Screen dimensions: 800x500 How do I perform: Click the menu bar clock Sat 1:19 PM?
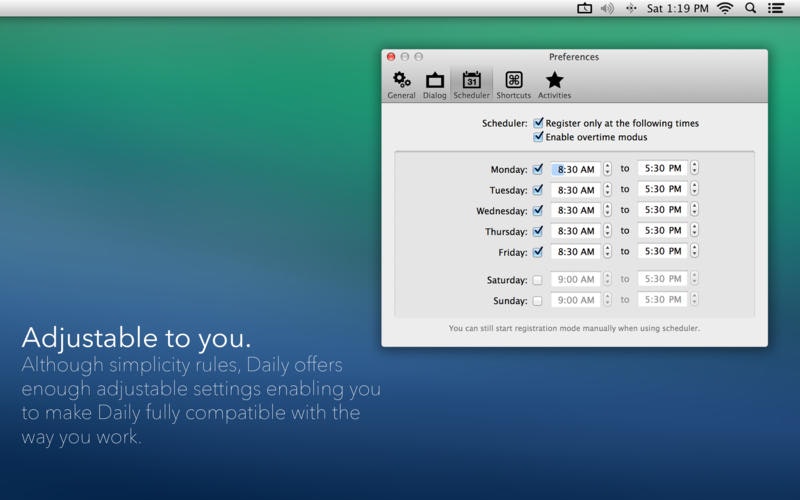click(678, 8)
